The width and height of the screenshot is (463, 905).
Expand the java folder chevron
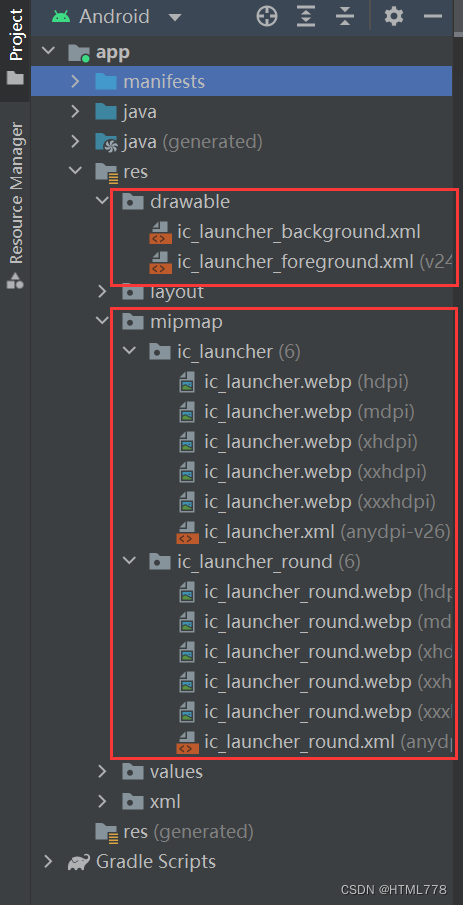pyautogui.click(x=74, y=111)
